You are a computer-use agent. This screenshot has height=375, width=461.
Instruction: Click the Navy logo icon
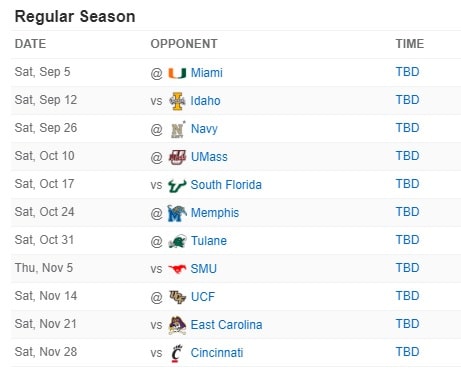(178, 129)
